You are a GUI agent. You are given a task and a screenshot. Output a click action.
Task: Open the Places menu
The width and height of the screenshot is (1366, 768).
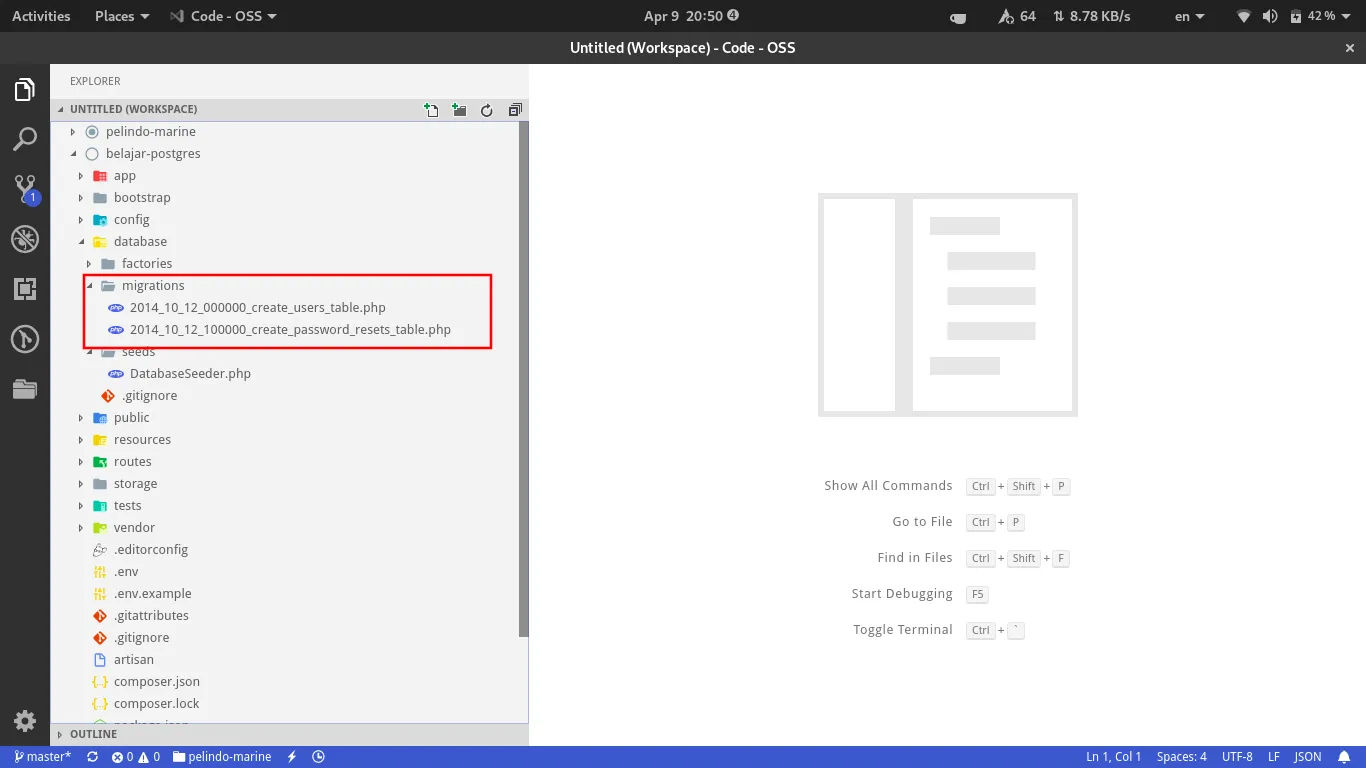tap(122, 16)
